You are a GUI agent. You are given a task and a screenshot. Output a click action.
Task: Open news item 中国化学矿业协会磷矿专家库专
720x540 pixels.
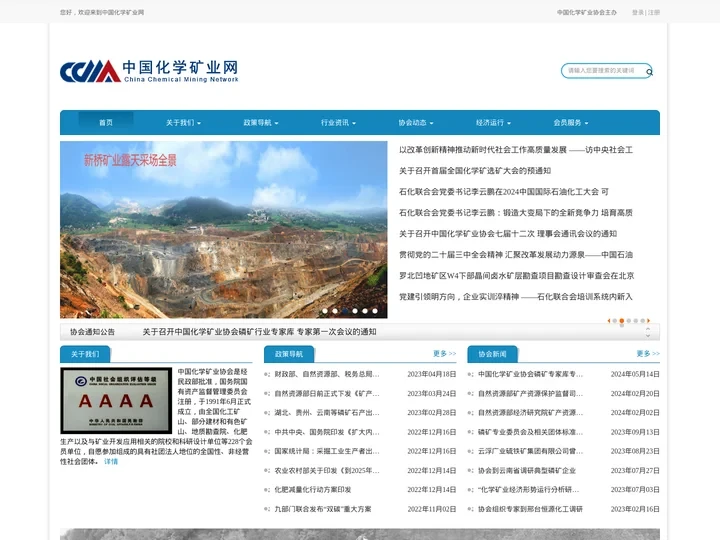click(530, 374)
